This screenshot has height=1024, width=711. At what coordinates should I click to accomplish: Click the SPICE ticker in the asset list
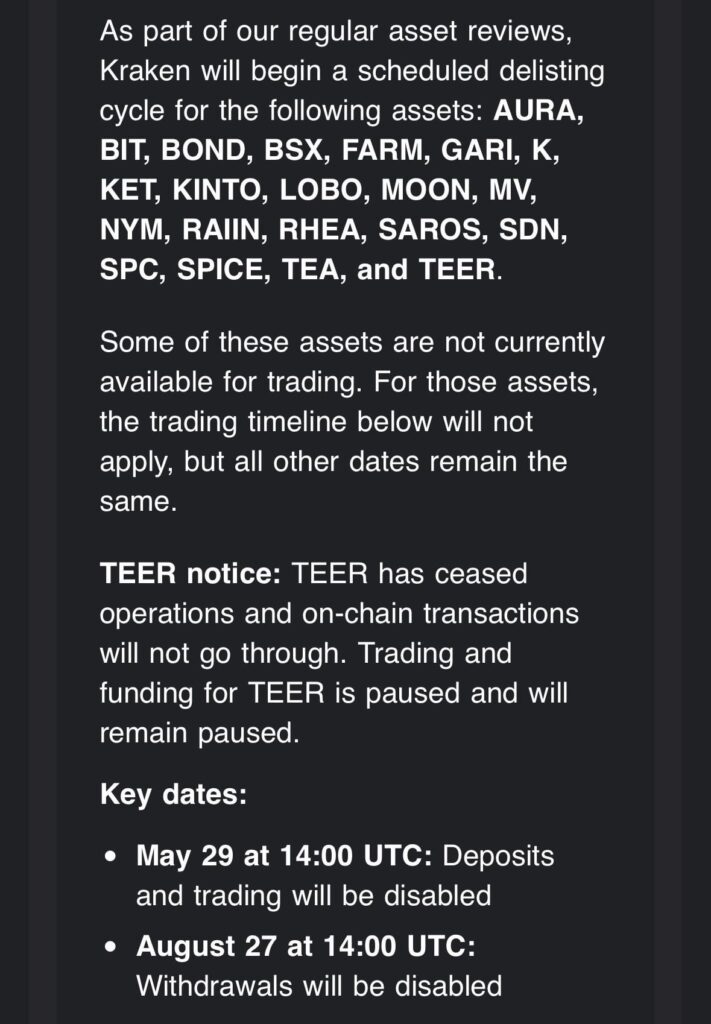220,270
